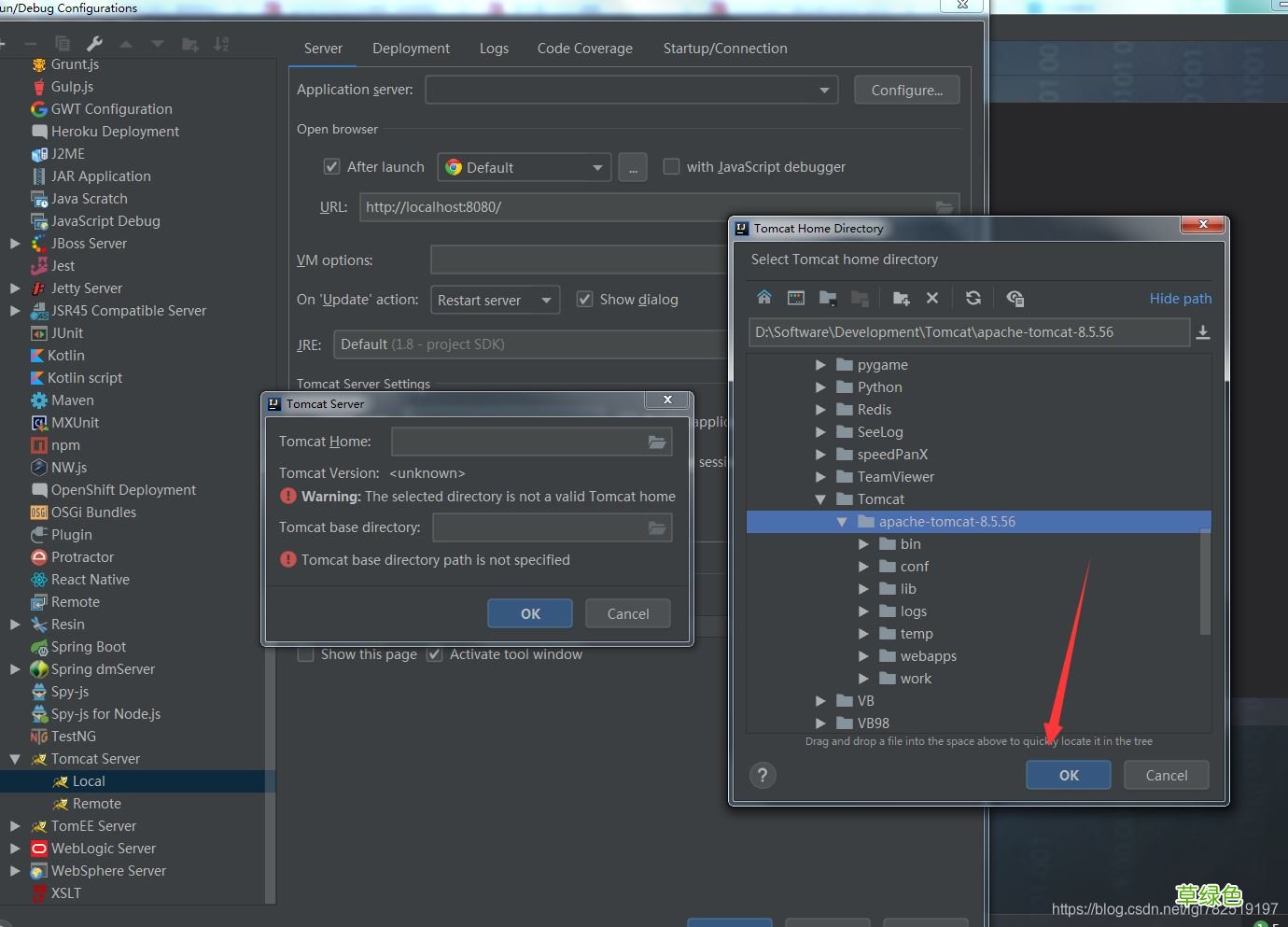Click the Desktop directory icon in file chooser
This screenshot has width=1288, height=927.
(796, 298)
